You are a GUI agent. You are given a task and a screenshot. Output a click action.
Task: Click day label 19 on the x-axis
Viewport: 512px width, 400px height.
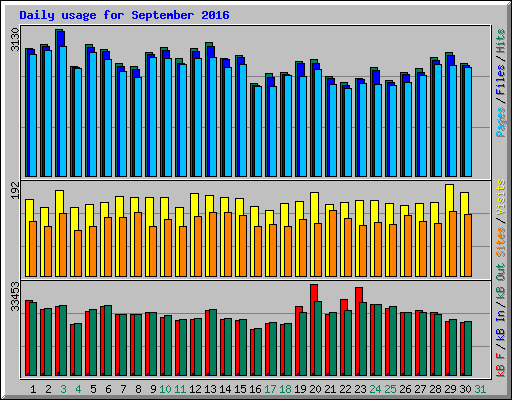point(300,389)
